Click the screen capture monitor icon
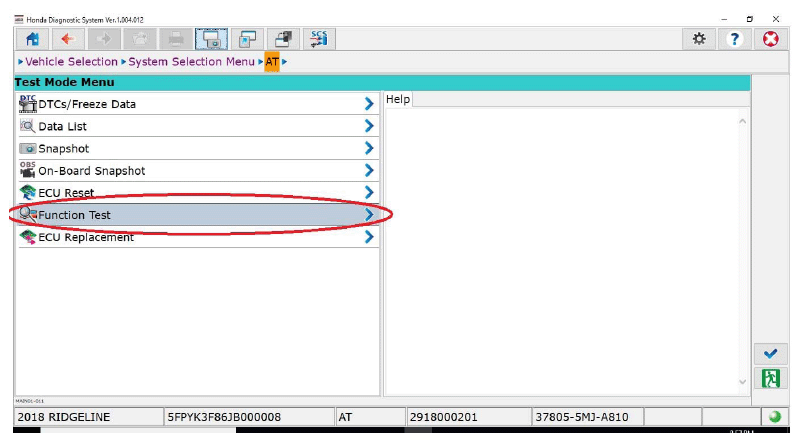The height and width of the screenshot is (442, 801). [211, 39]
